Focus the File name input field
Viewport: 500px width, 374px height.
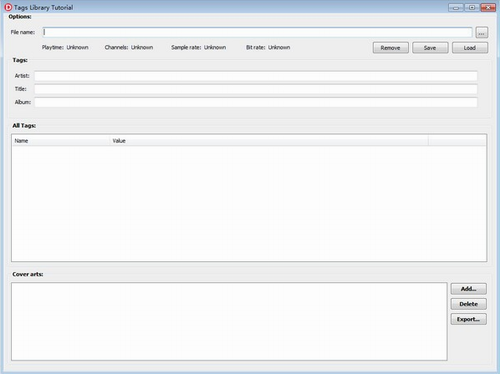pyautogui.click(x=257, y=32)
